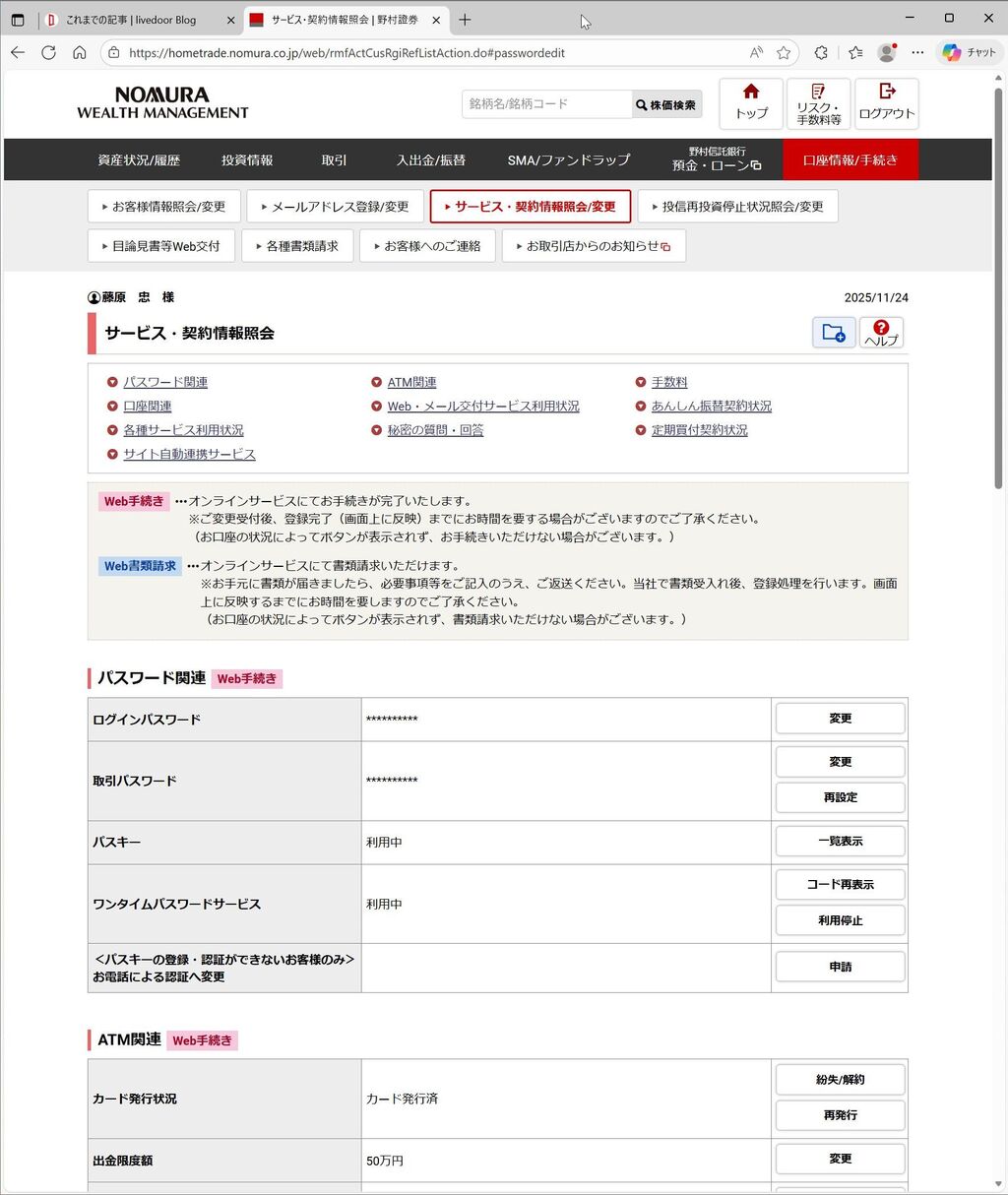
Task: Open the ヘルプ help icon
Action: 881,333
